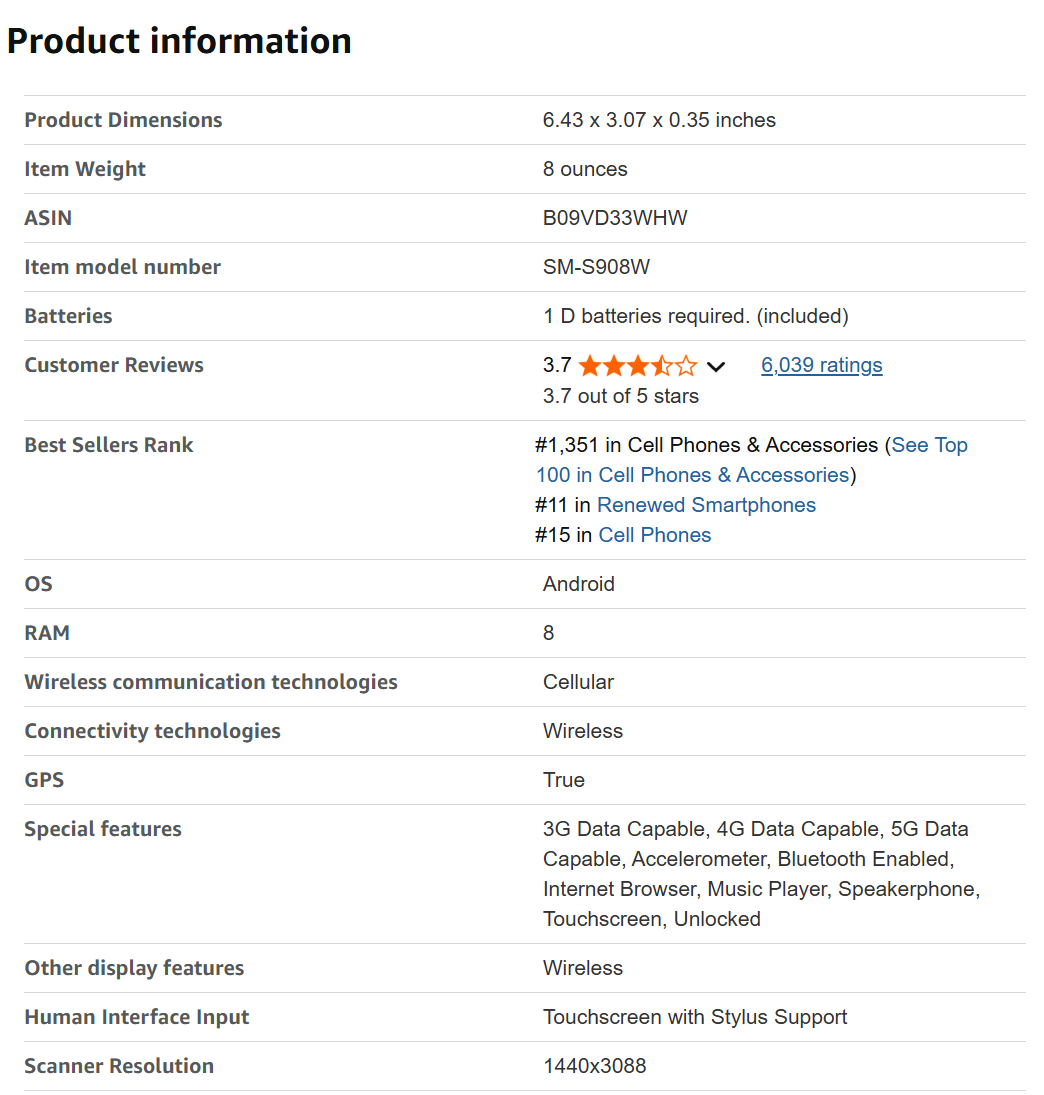Image resolution: width=1044 pixels, height=1095 pixels.
Task: Click the ASIN value B09VD33WHW
Action: point(615,218)
